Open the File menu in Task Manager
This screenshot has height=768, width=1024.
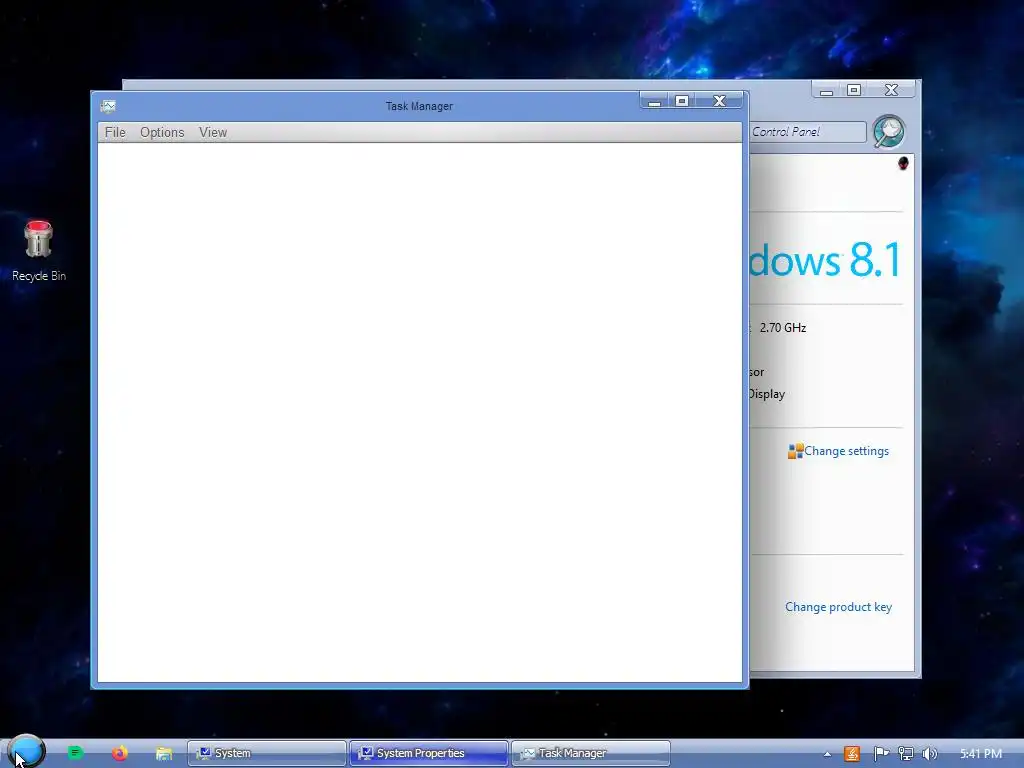click(115, 133)
